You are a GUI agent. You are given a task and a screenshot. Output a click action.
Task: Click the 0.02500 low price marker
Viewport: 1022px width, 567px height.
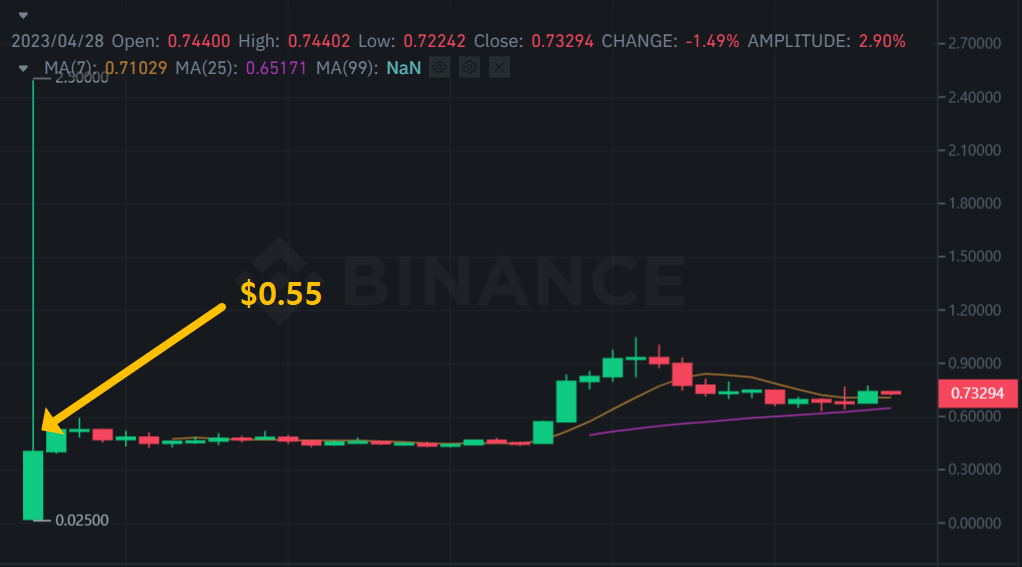[x=81, y=520]
